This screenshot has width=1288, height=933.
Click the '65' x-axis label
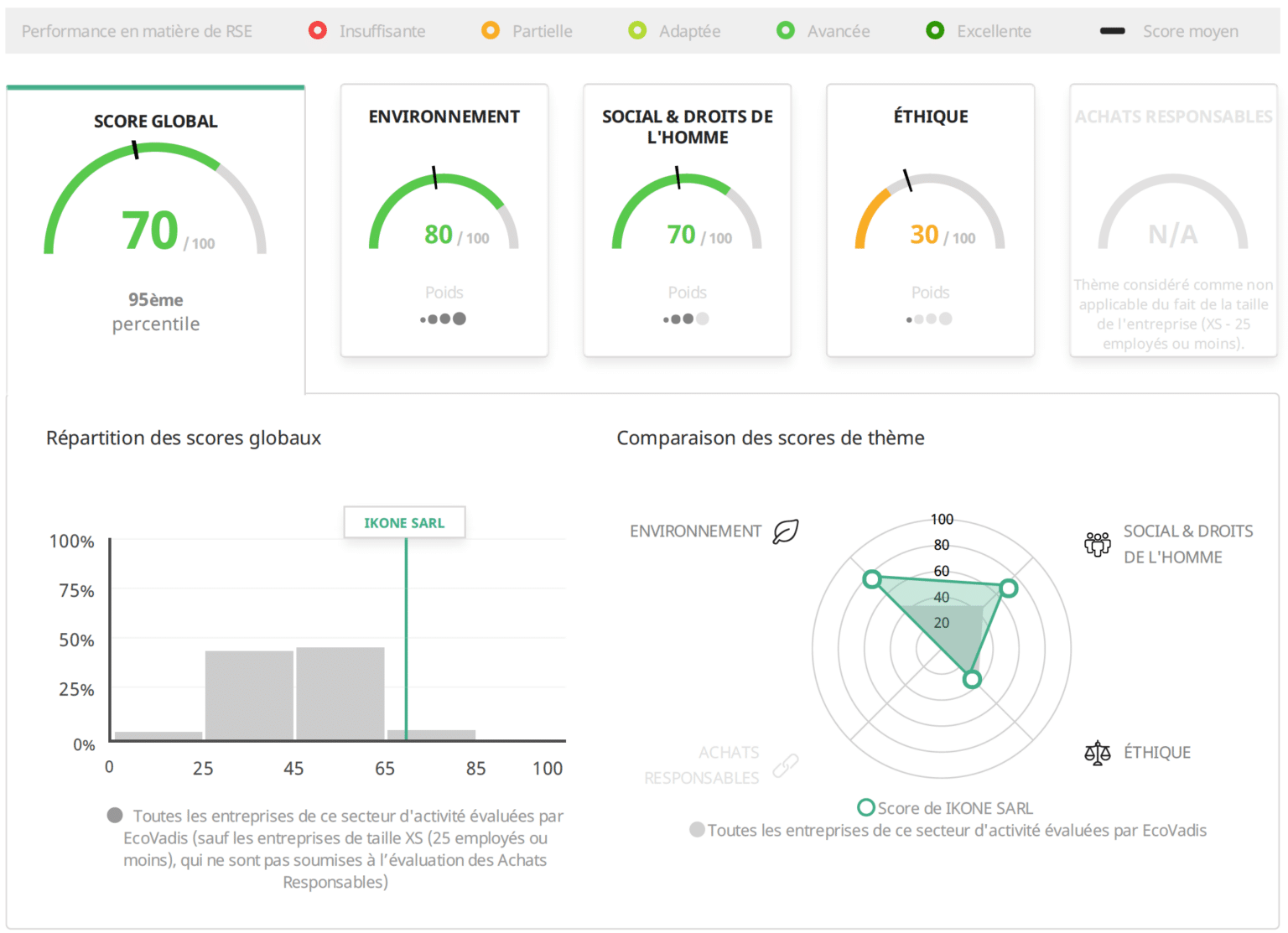pos(385,769)
